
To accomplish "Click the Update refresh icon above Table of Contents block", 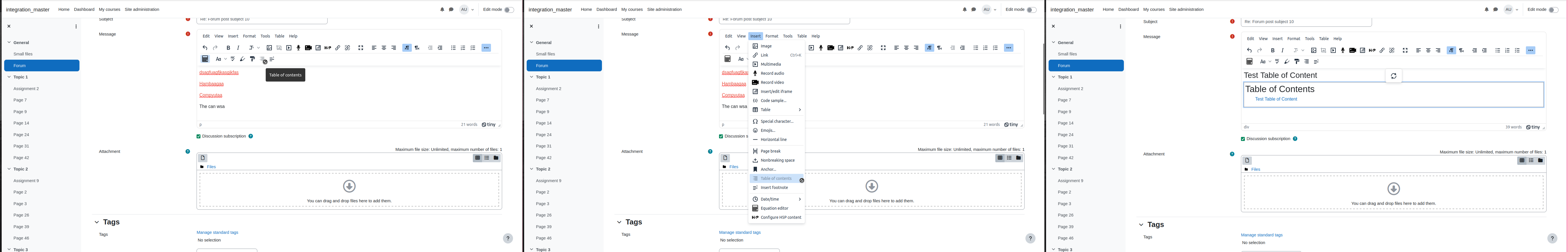I will [x=1393, y=76].
